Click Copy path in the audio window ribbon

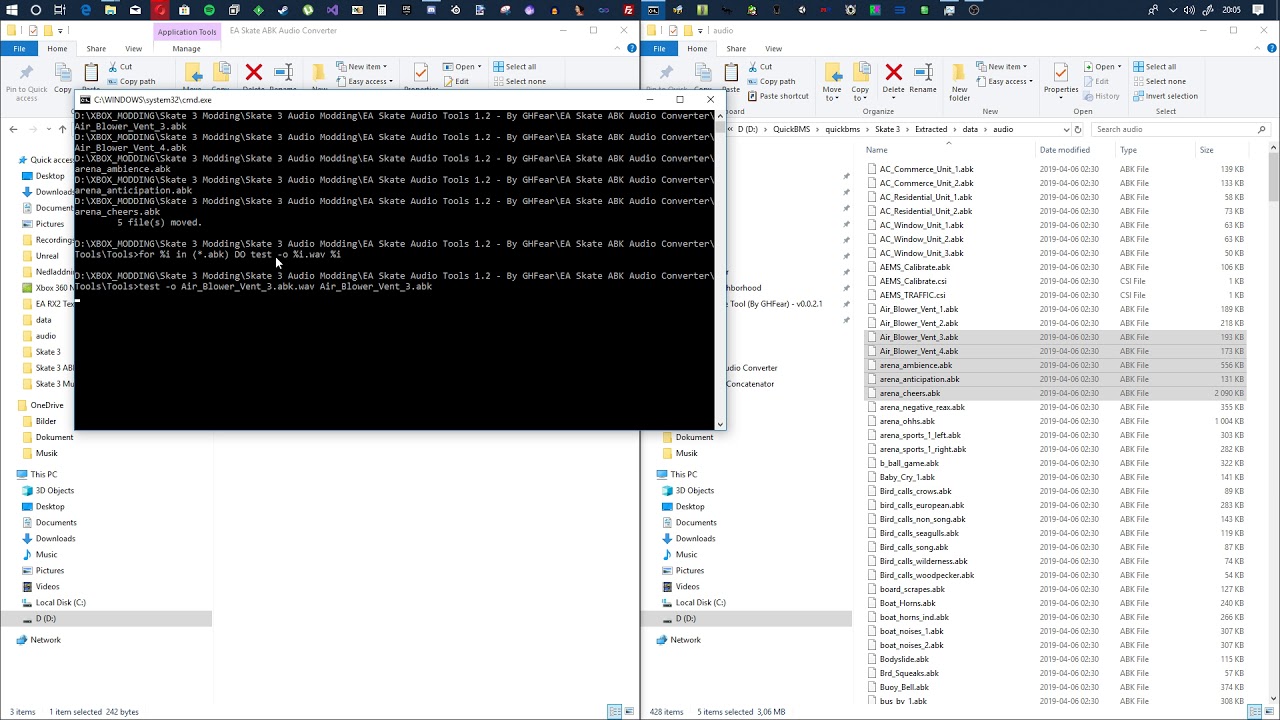[x=770, y=82]
